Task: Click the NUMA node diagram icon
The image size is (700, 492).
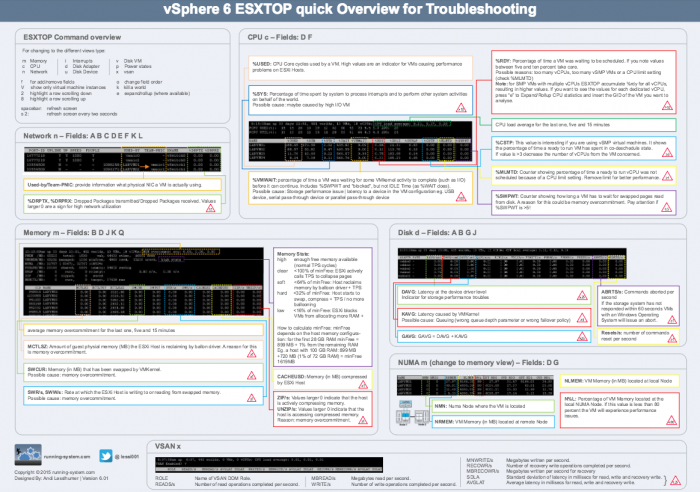Action: [412, 413]
